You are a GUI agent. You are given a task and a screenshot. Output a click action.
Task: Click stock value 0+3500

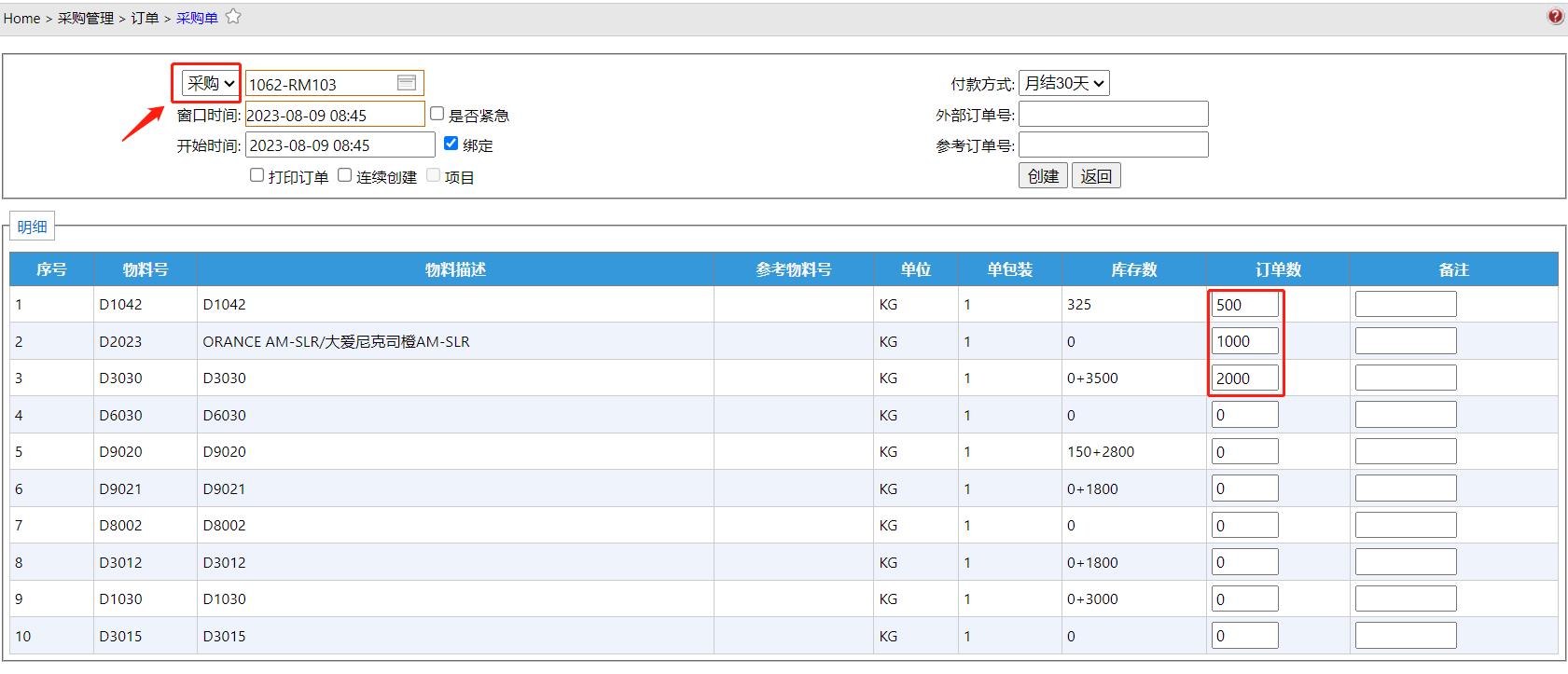1092,378
